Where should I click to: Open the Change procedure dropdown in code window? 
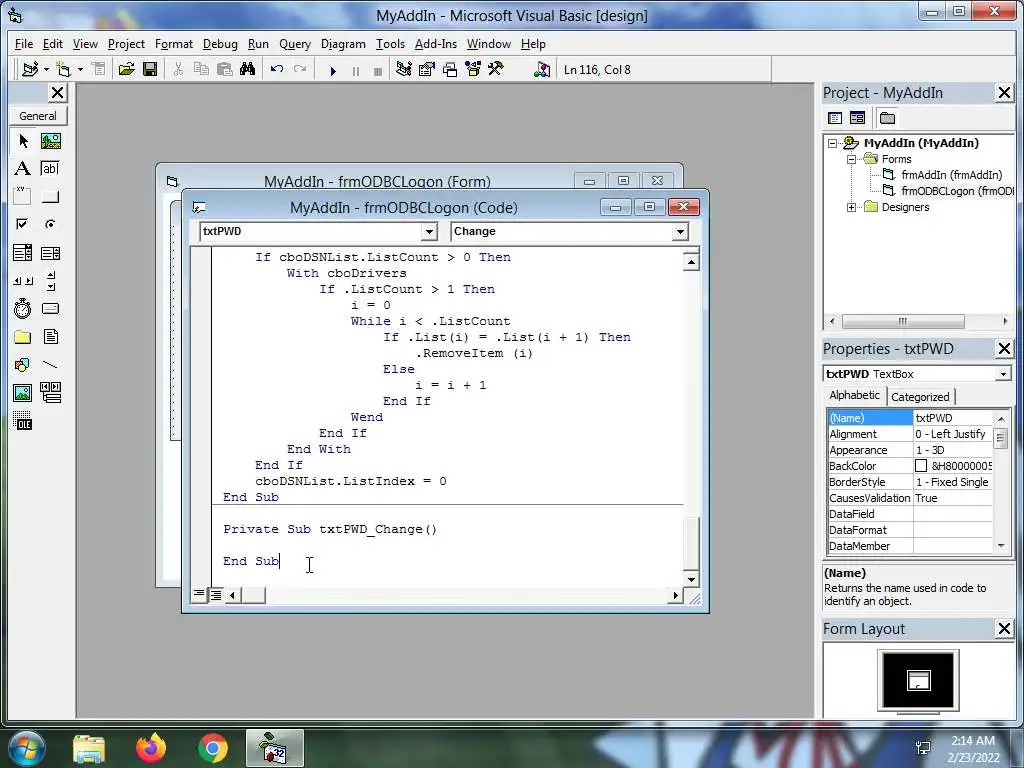[x=680, y=231]
